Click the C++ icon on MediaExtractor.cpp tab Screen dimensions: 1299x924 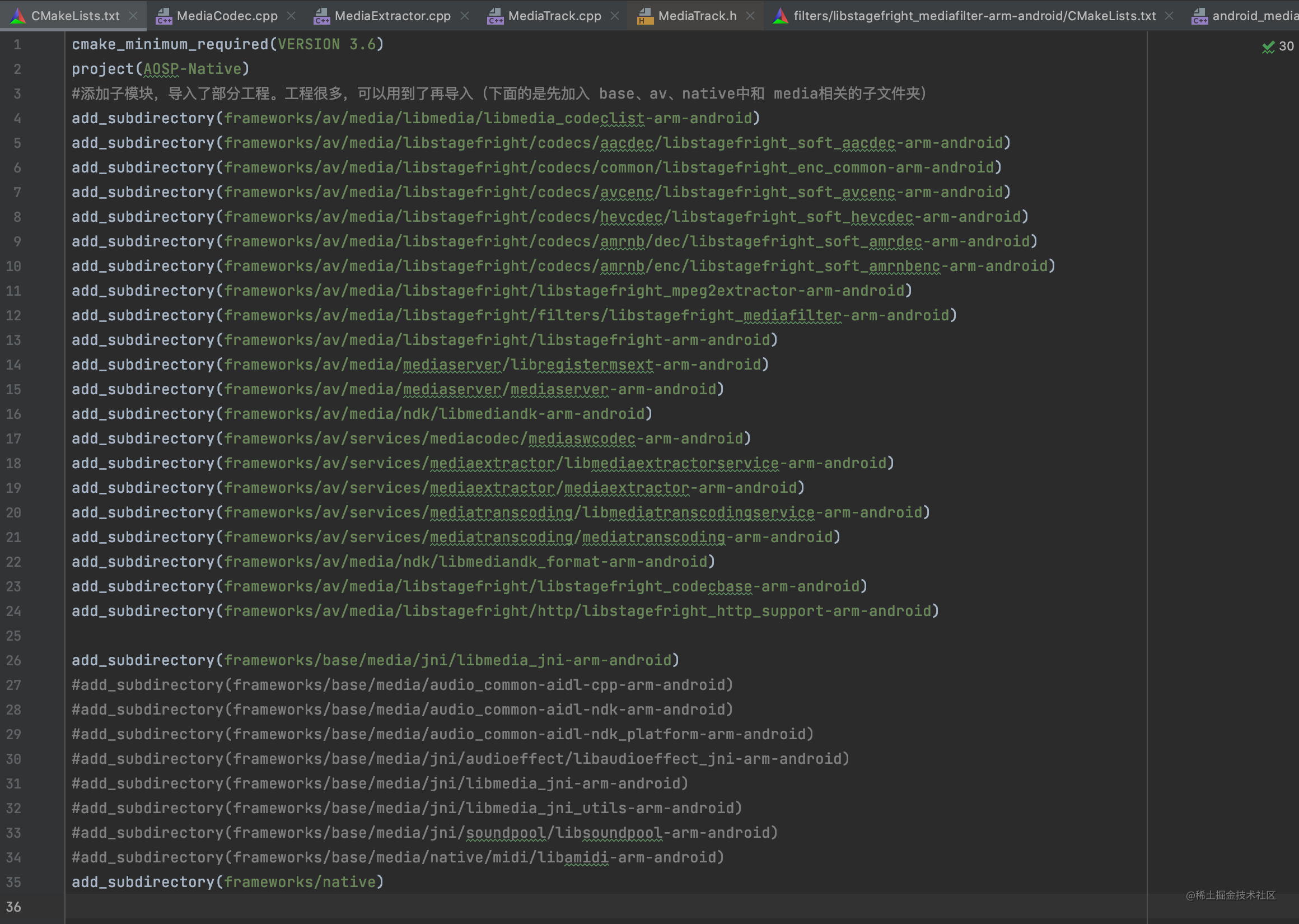click(321, 15)
